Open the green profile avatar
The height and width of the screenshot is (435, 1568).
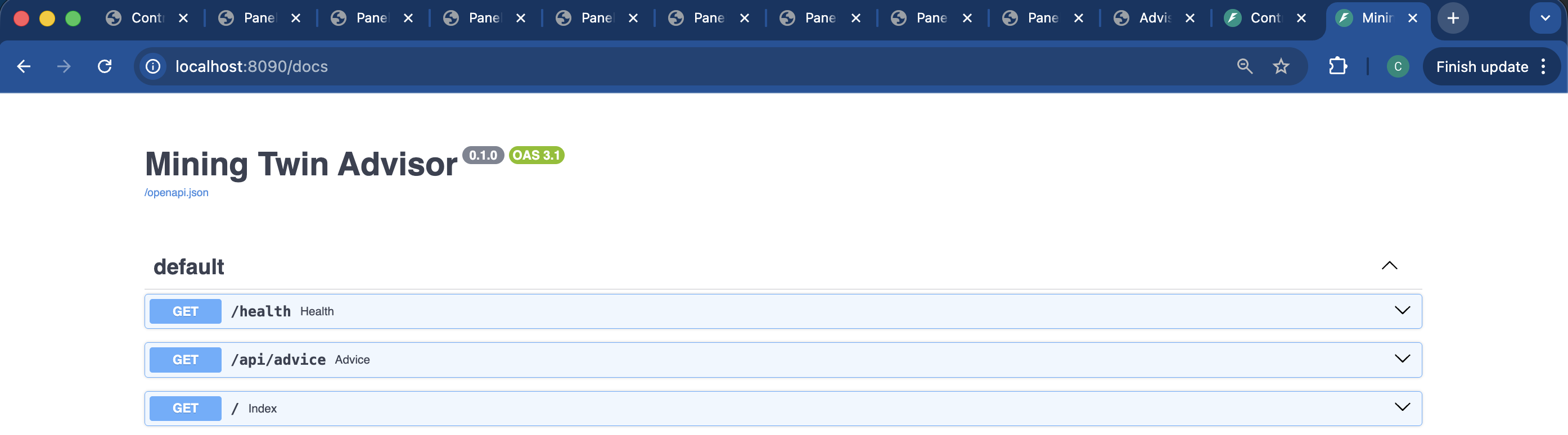1398,66
